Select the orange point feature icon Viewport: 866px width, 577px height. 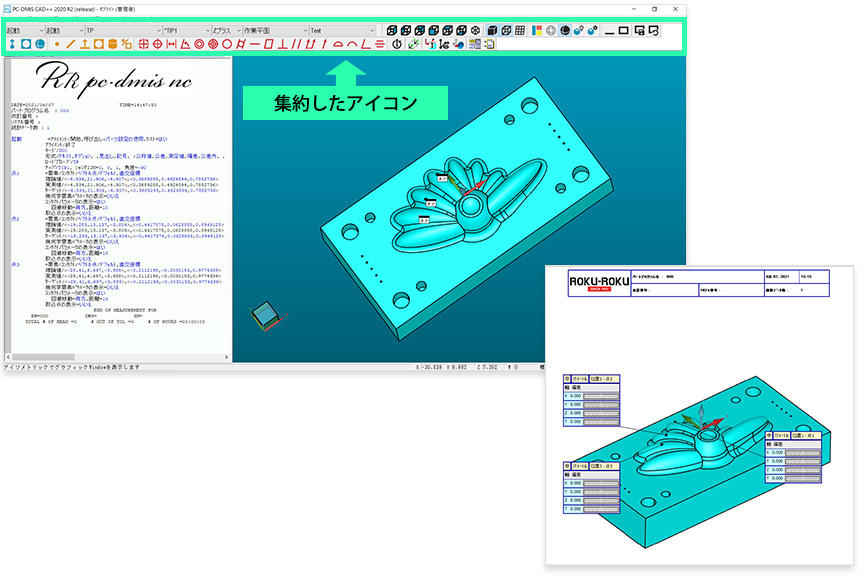click(57, 44)
